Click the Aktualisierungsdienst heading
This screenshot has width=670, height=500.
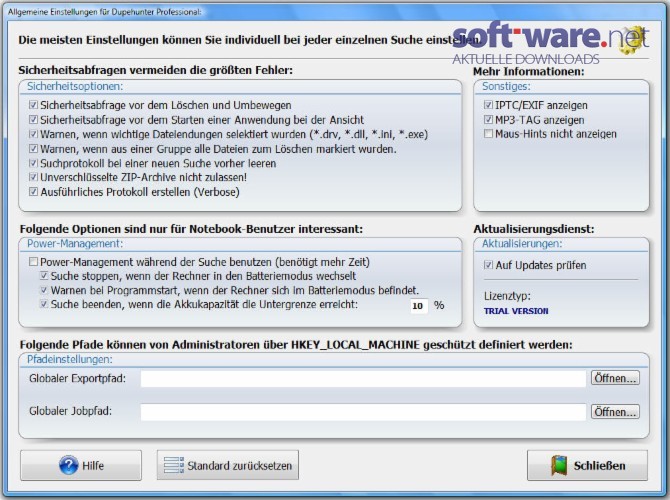click(534, 229)
